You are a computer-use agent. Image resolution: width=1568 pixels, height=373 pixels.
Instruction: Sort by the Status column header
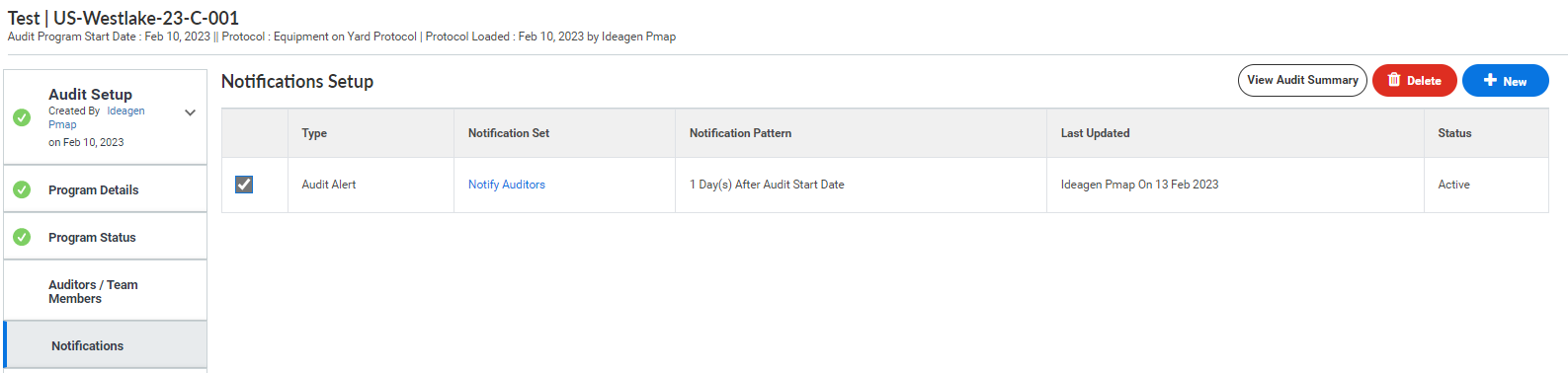pos(1454,133)
